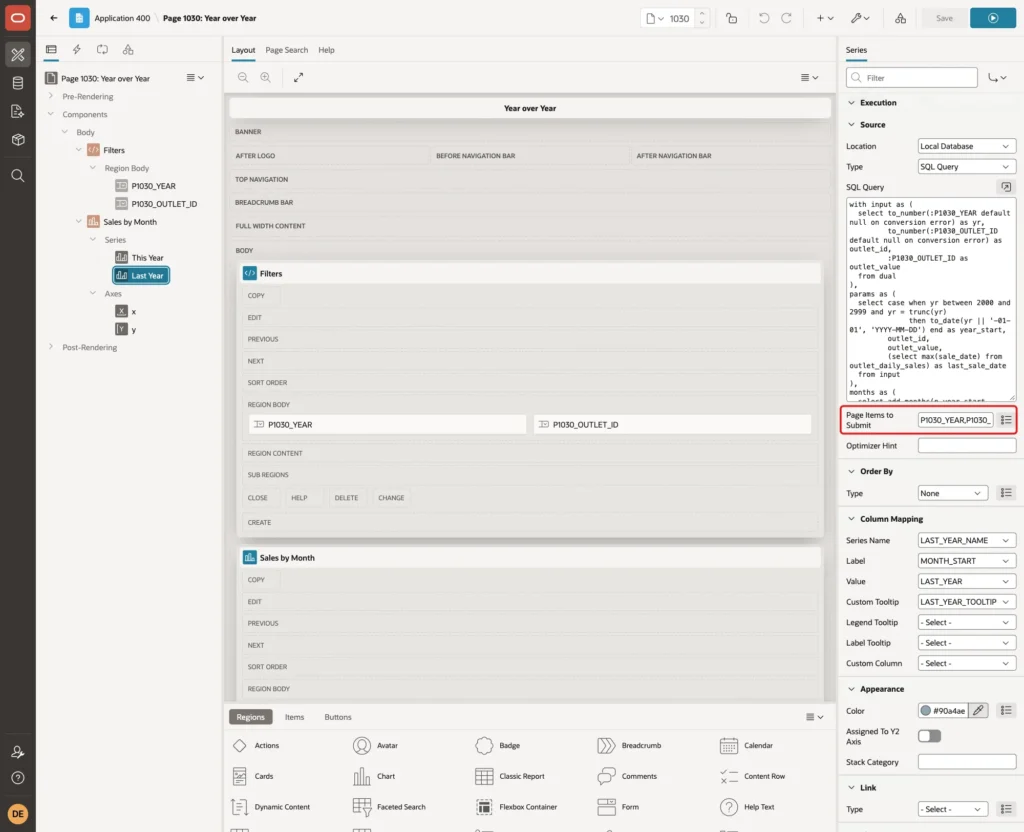
Task: Switch to the Items gallery tab
Action: coord(295,717)
